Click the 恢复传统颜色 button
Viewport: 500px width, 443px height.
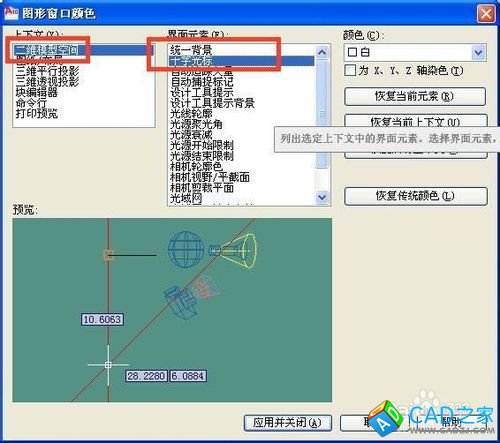coord(416,196)
